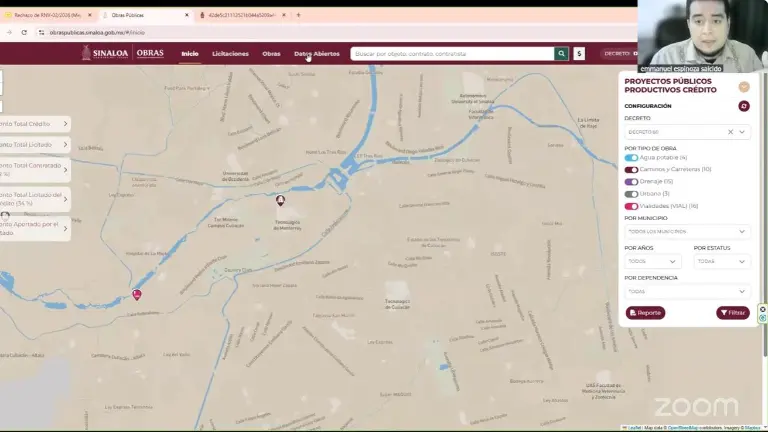
Task: Open the Por Dependencia dropdown
Action: click(x=687, y=291)
